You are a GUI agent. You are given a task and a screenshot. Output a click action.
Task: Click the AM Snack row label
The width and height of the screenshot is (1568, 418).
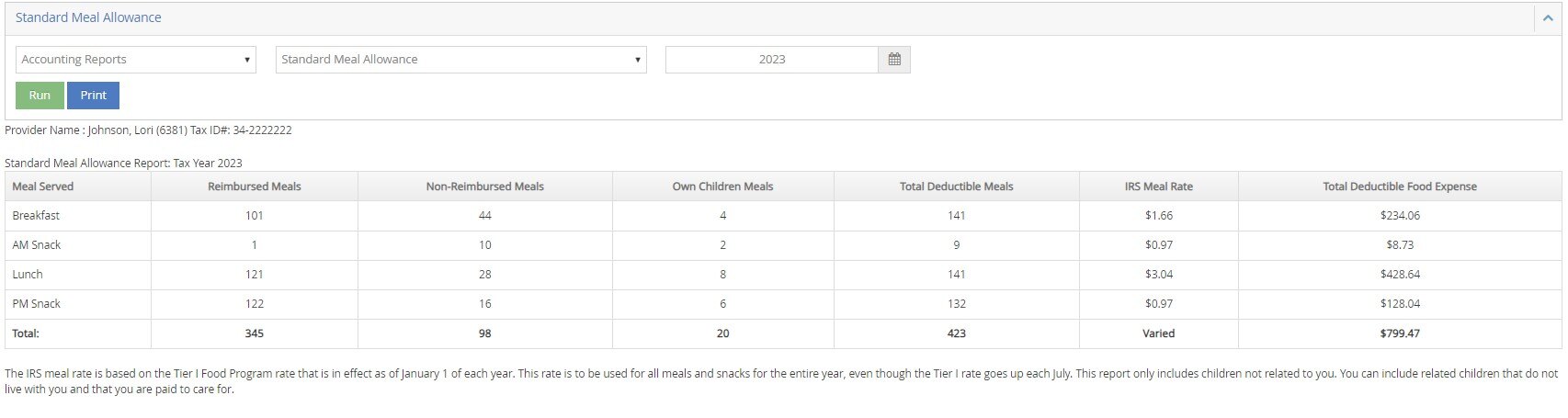coord(37,245)
